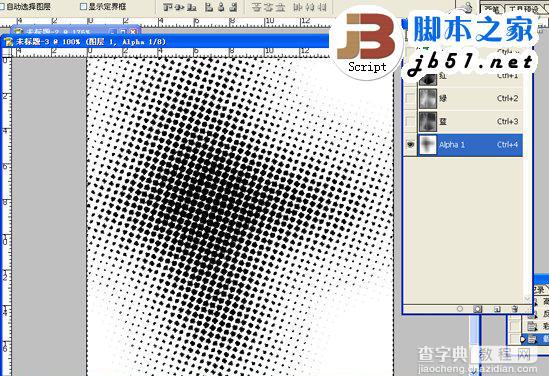This screenshot has height=376, width=549.
Task: Click the distribute vertical centers icon
Action: click(269, 7)
